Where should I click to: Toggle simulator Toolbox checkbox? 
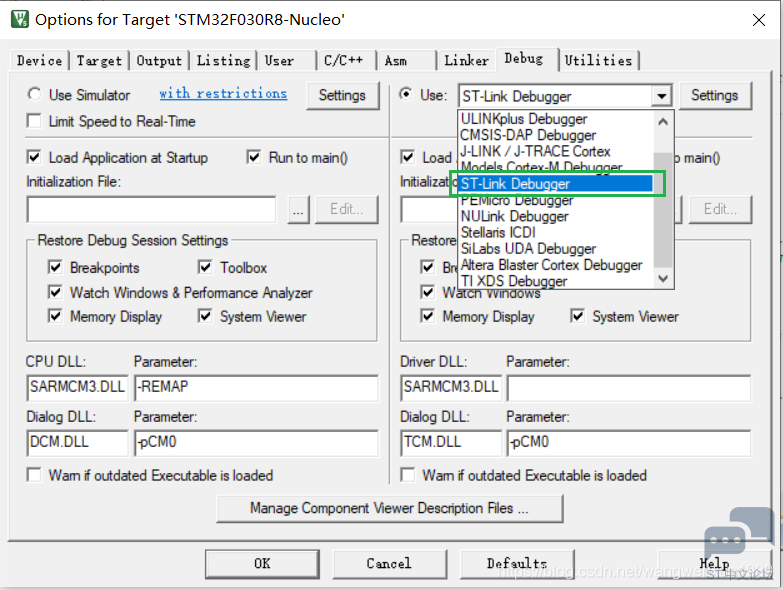(x=205, y=268)
